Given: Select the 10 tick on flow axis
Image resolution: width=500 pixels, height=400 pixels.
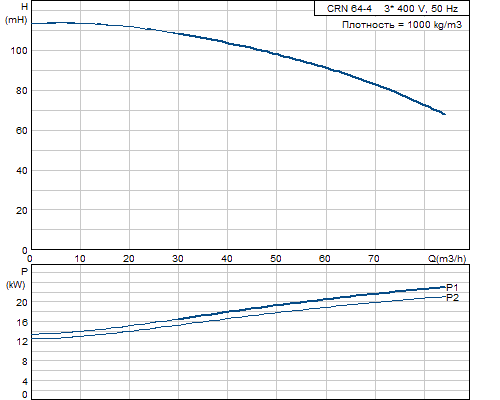Looking at the screenshot, I should pos(80,259).
